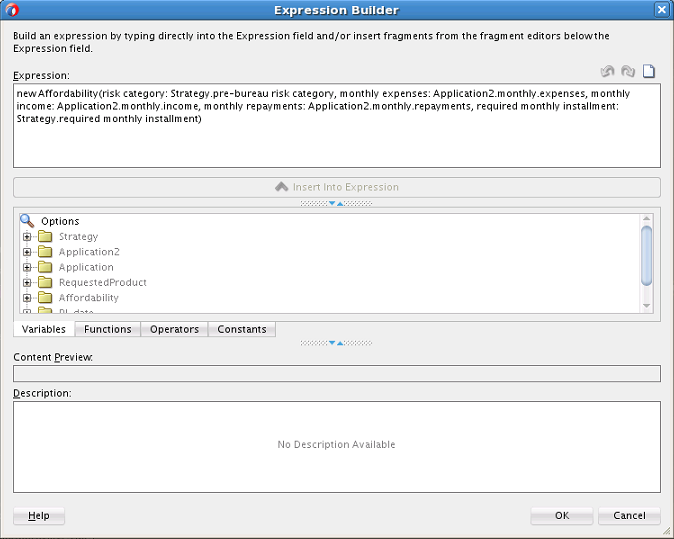
Task: Click the Undo icon above the Expression field
Action: [607, 71]
